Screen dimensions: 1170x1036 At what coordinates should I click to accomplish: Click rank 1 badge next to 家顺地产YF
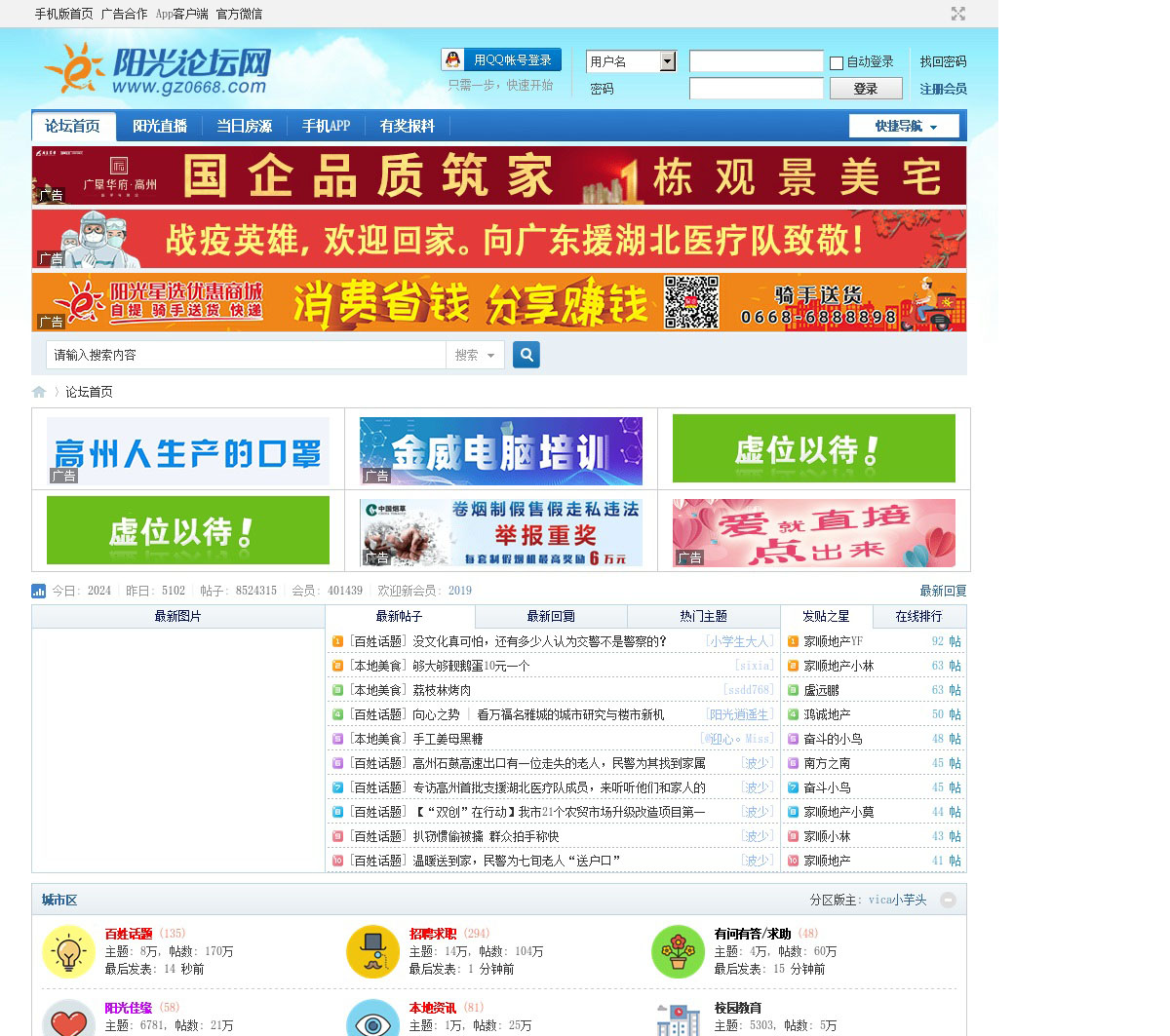tap(793, 641)
